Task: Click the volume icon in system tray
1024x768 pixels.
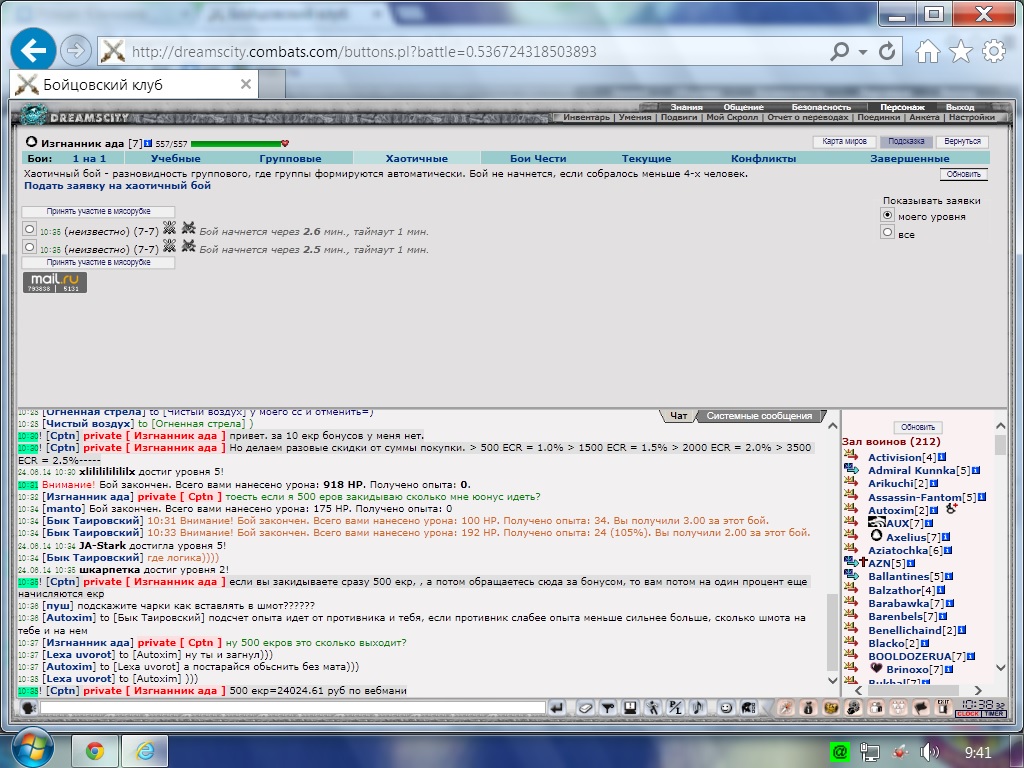Action: (x=928, y=752)
